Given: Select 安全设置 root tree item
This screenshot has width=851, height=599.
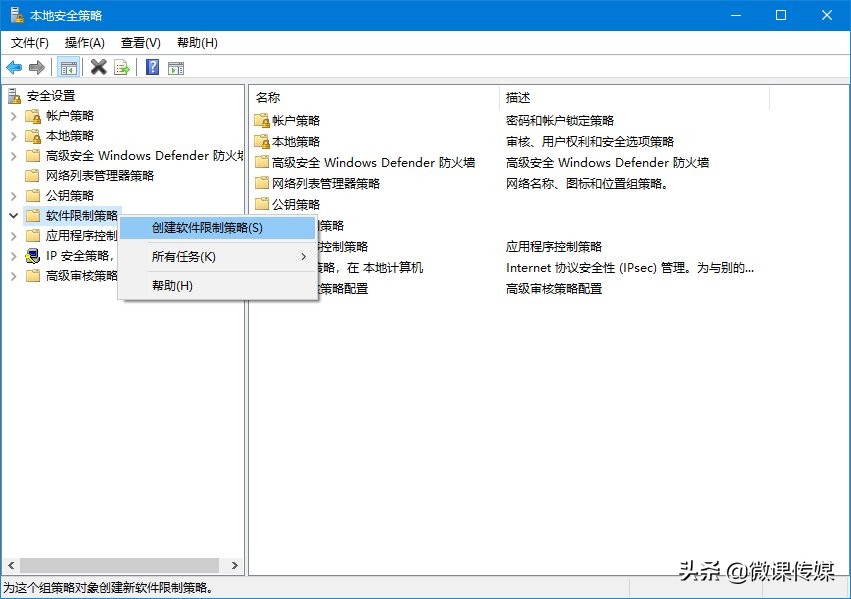Looking at the screenshot, I should (51, 96).
